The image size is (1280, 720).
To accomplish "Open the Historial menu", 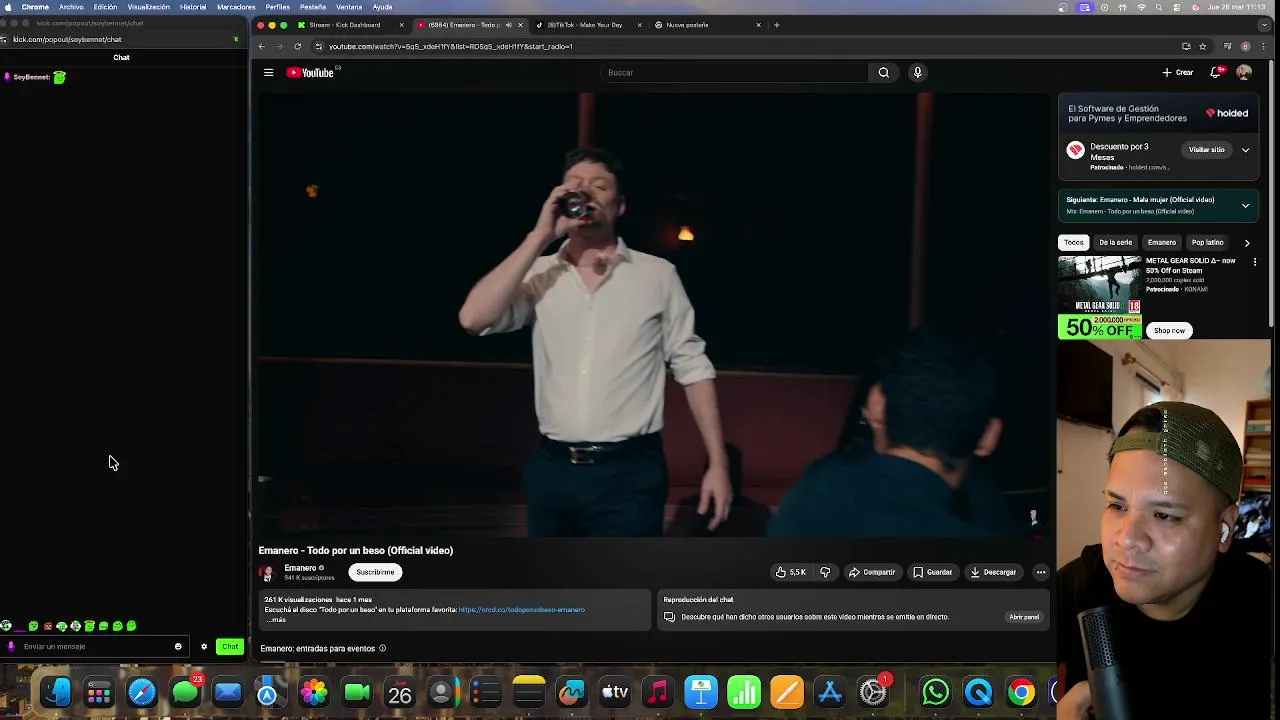I will [x=193, y=7].
